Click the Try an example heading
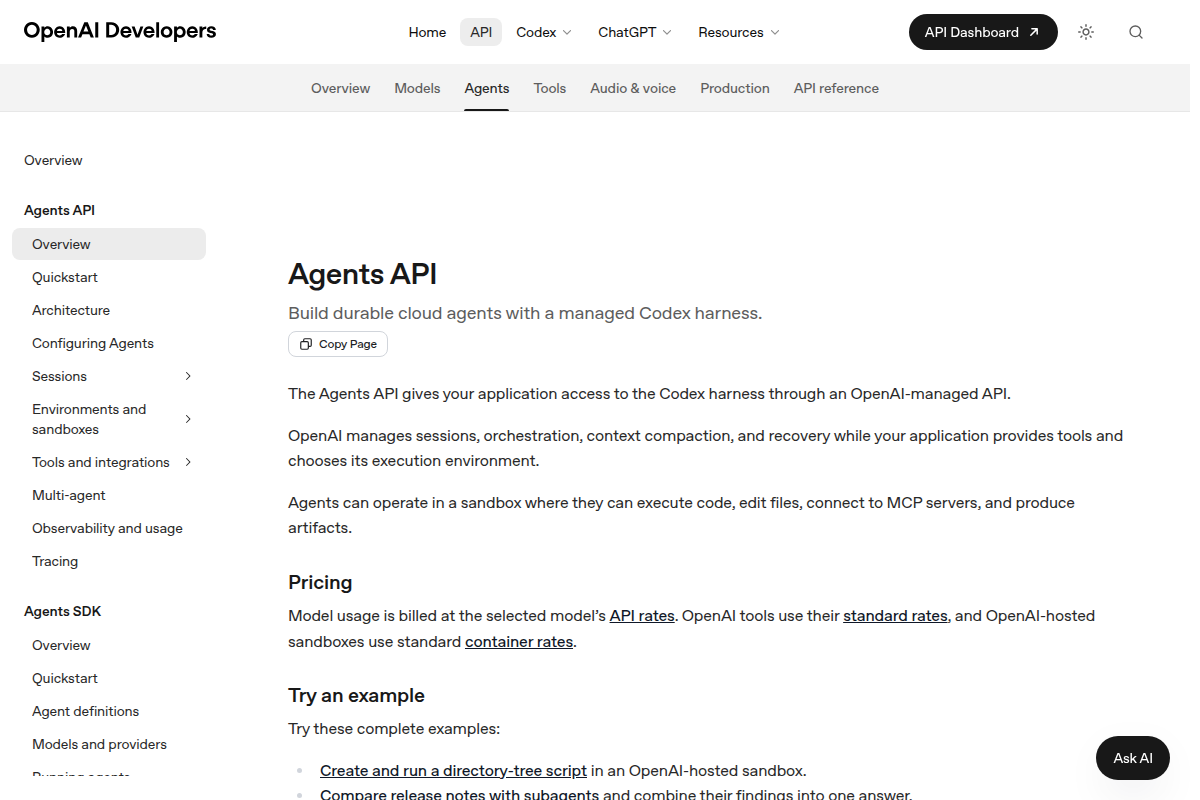 (356, 695)
